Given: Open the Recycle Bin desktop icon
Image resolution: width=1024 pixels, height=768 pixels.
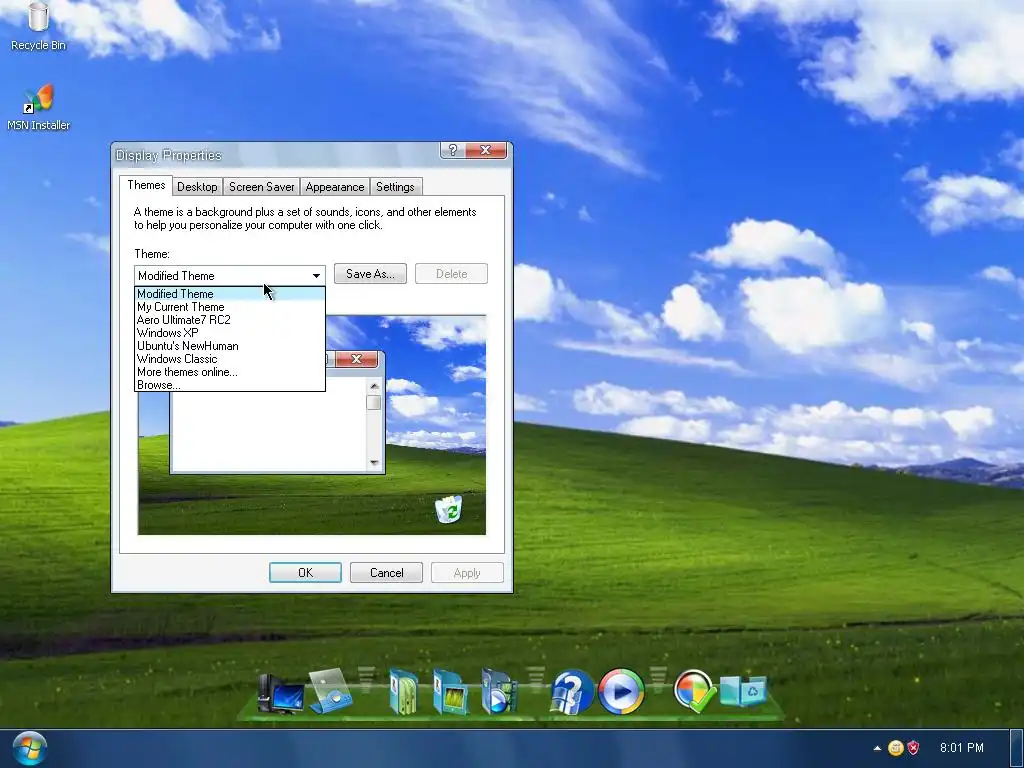Looking at the screenshot, I should pyautogui.click(x=38, y=26).
